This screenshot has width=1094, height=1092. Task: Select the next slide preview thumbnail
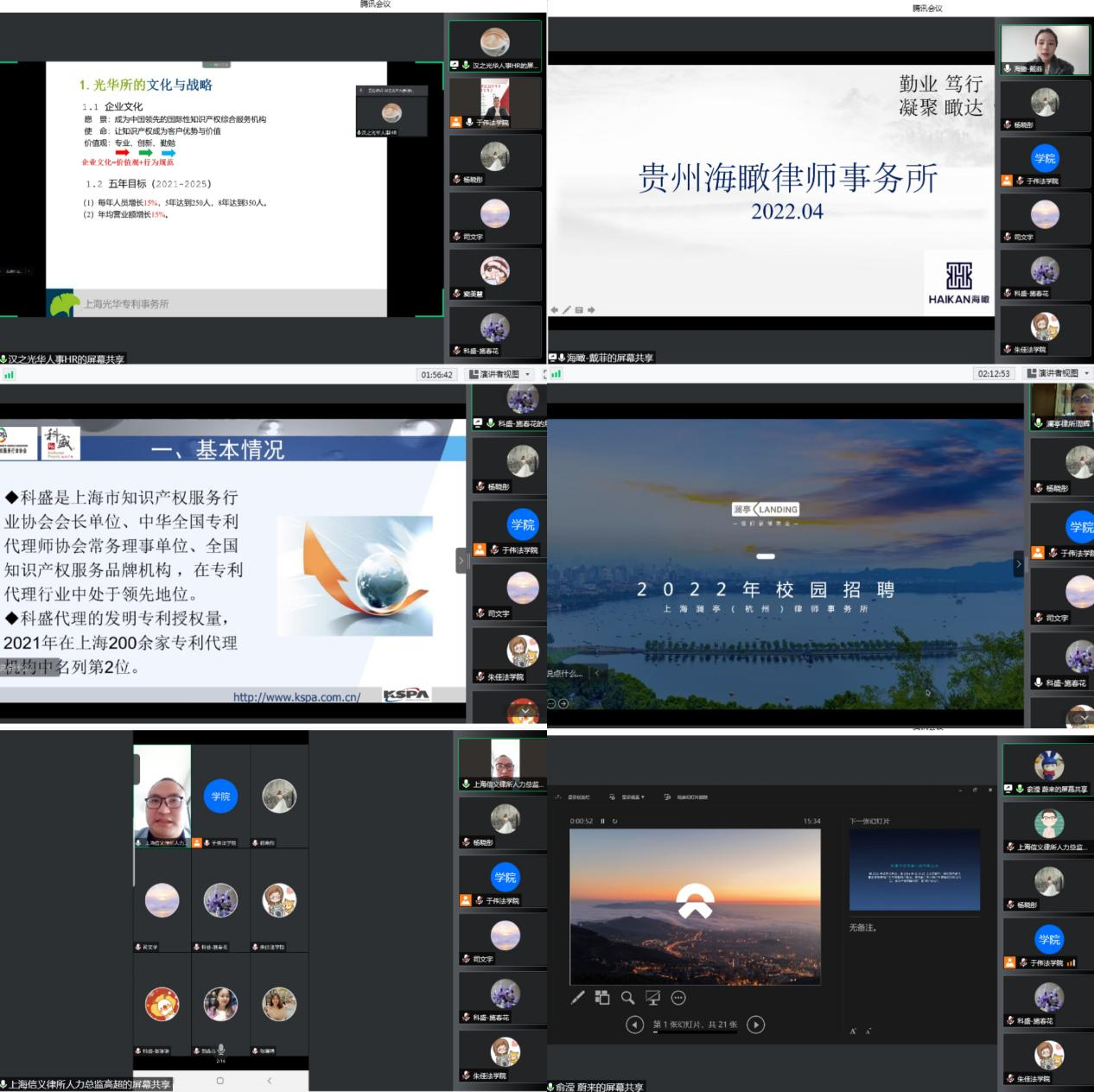click(914, 870)
